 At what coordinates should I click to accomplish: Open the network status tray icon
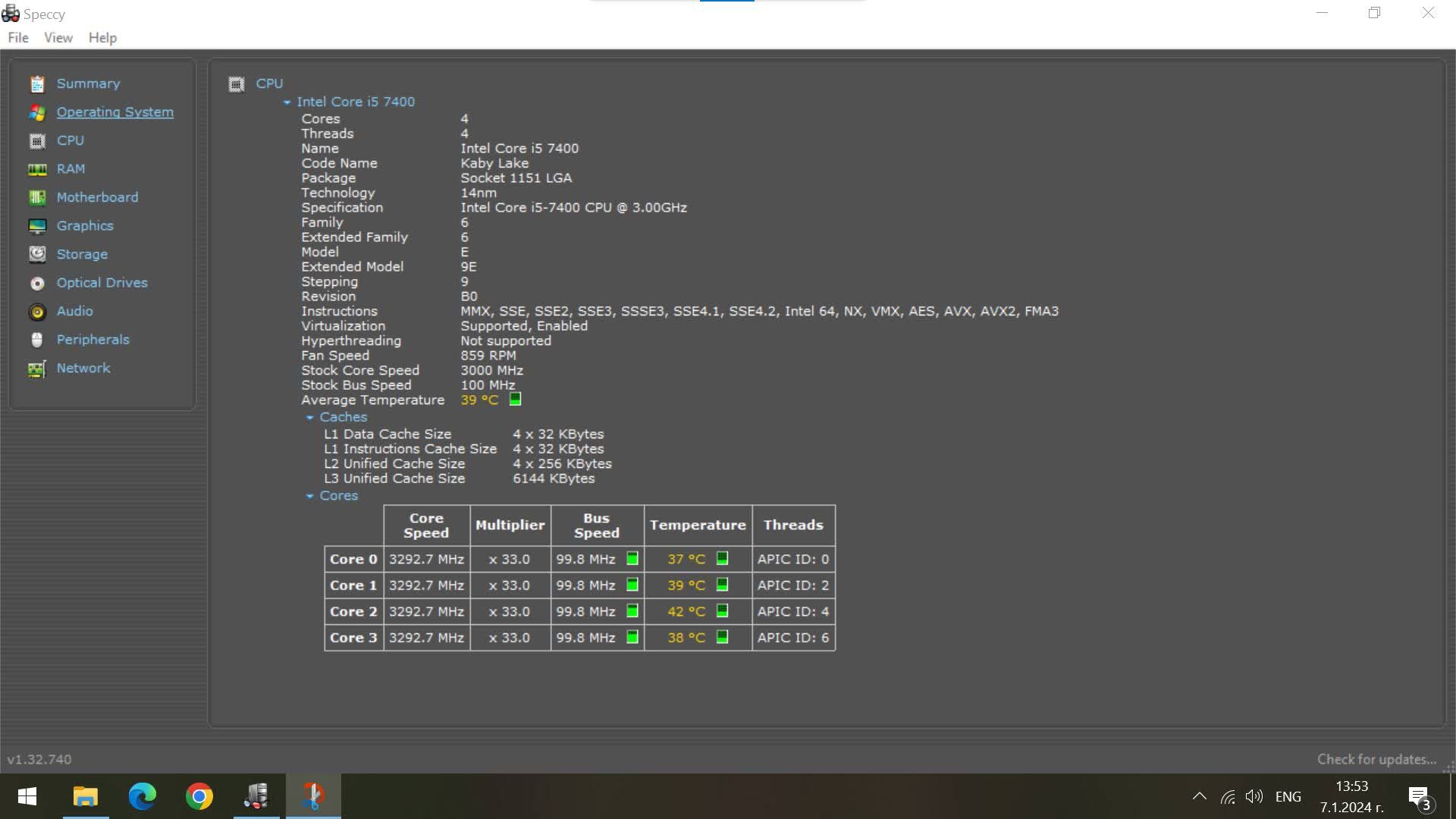(1228, 796)
